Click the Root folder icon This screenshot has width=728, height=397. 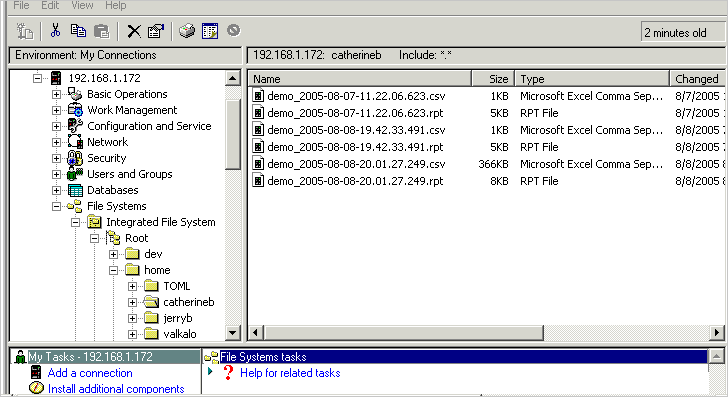[113, 238]
